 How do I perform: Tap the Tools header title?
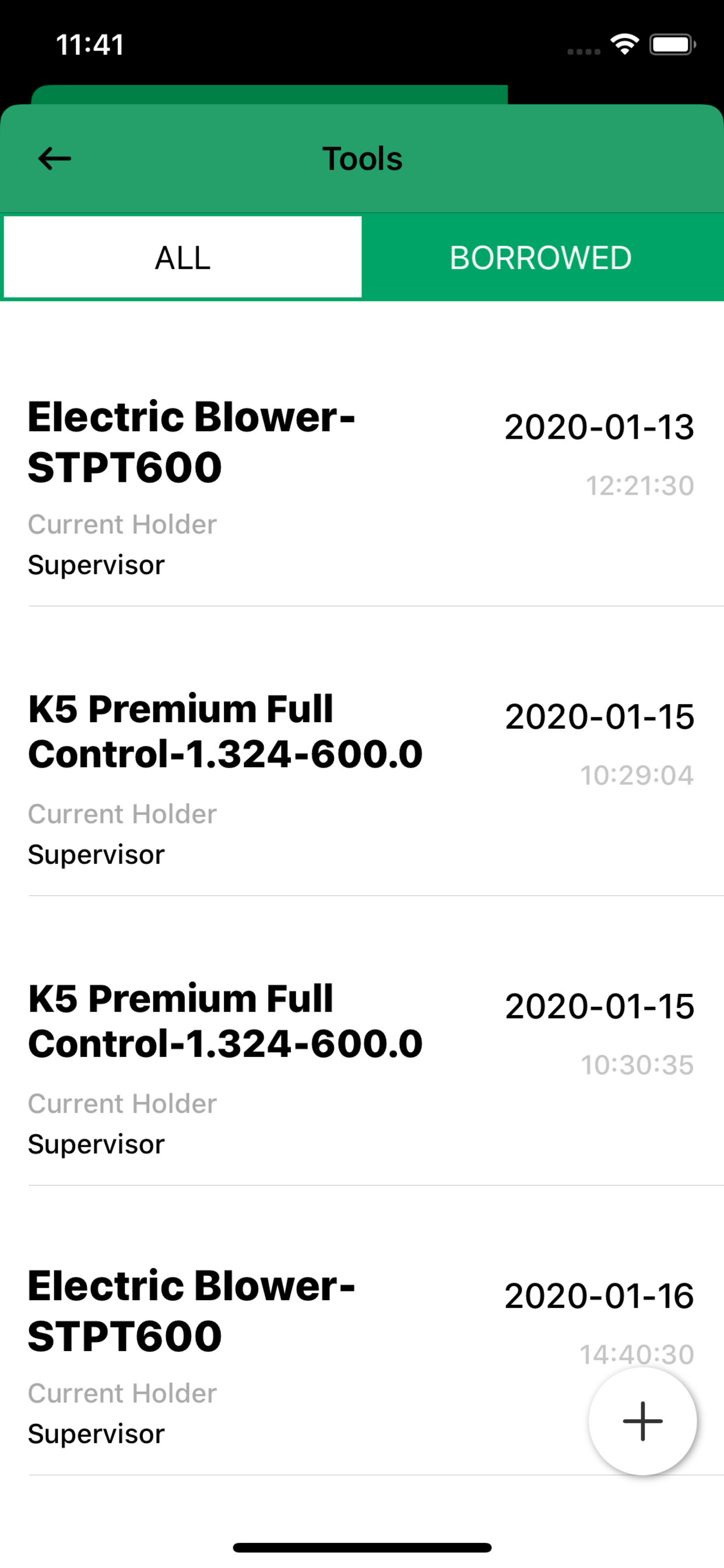362,159
